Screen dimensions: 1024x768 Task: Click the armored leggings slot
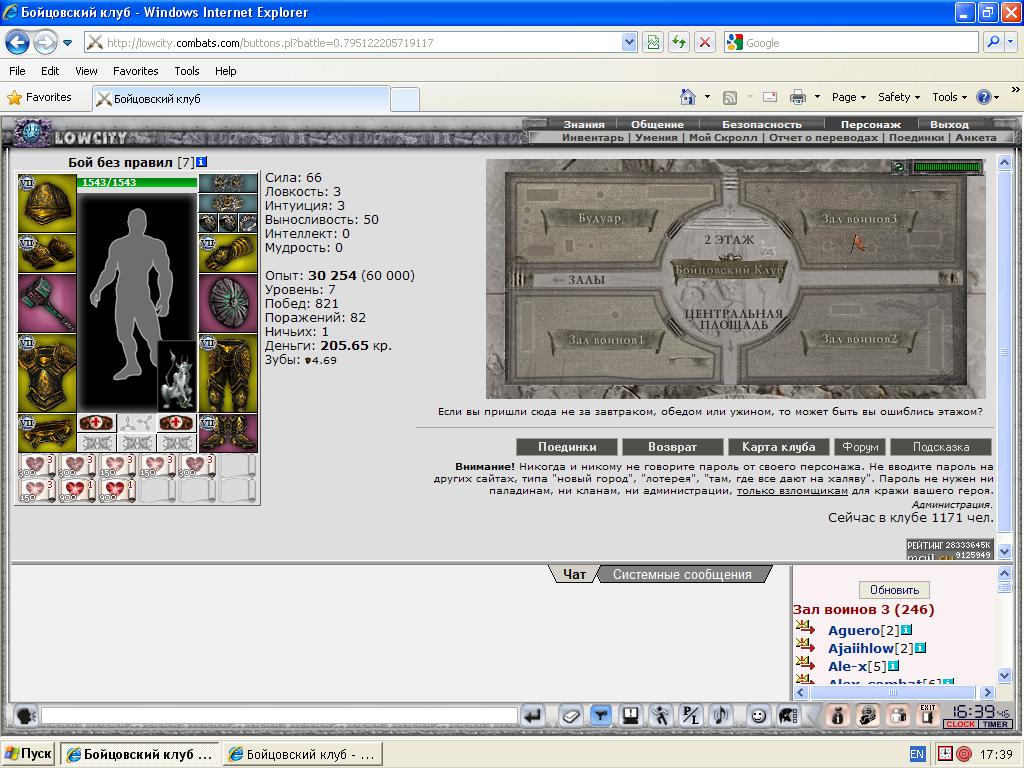pos(228,374)
